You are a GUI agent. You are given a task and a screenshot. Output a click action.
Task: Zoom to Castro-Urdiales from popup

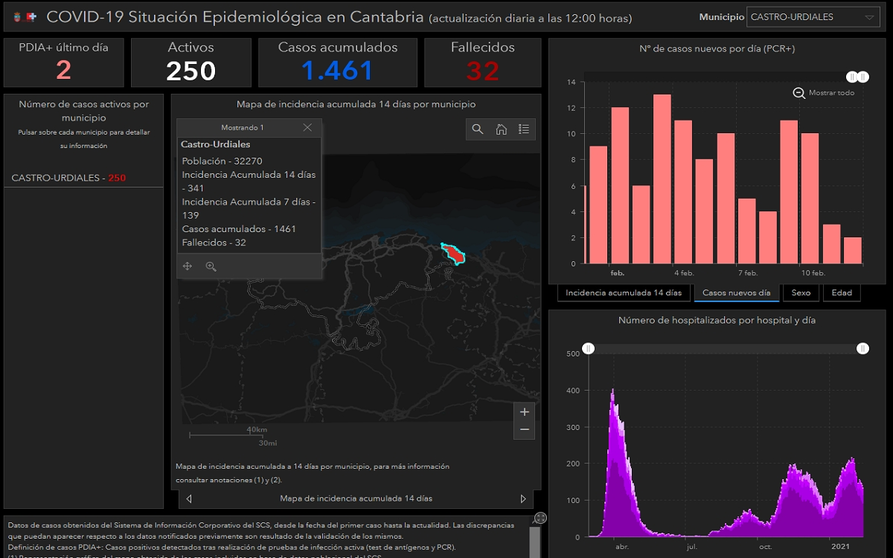[211, 266]
